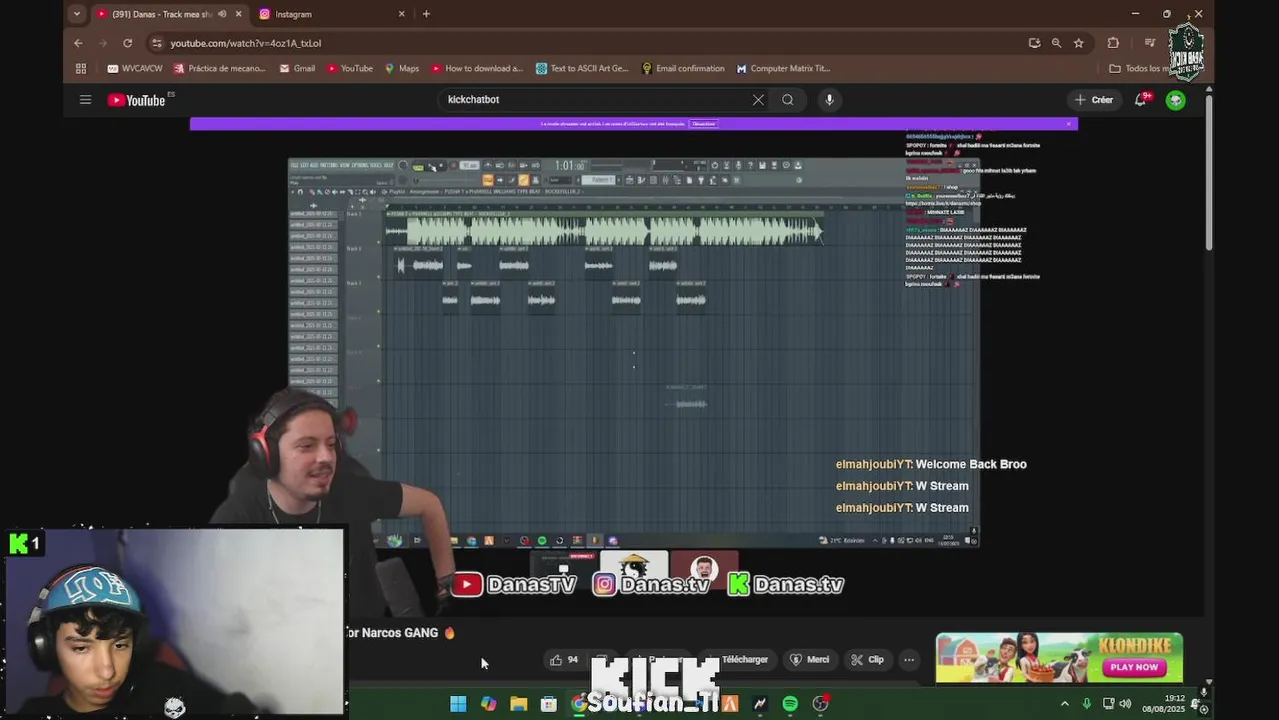The image size is (1279, 720).
Task: Open the Créer menu
Action: click(x=1094, y=100)
